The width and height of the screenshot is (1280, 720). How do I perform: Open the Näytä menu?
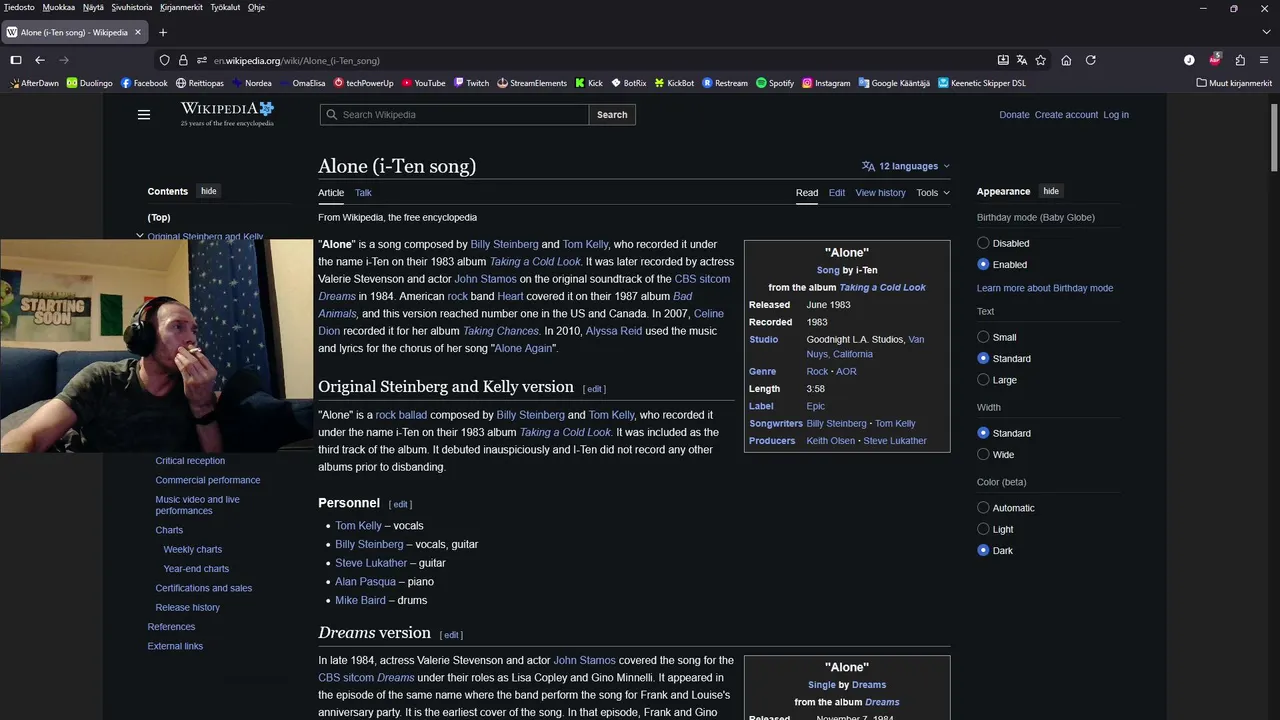pos(93,7)
